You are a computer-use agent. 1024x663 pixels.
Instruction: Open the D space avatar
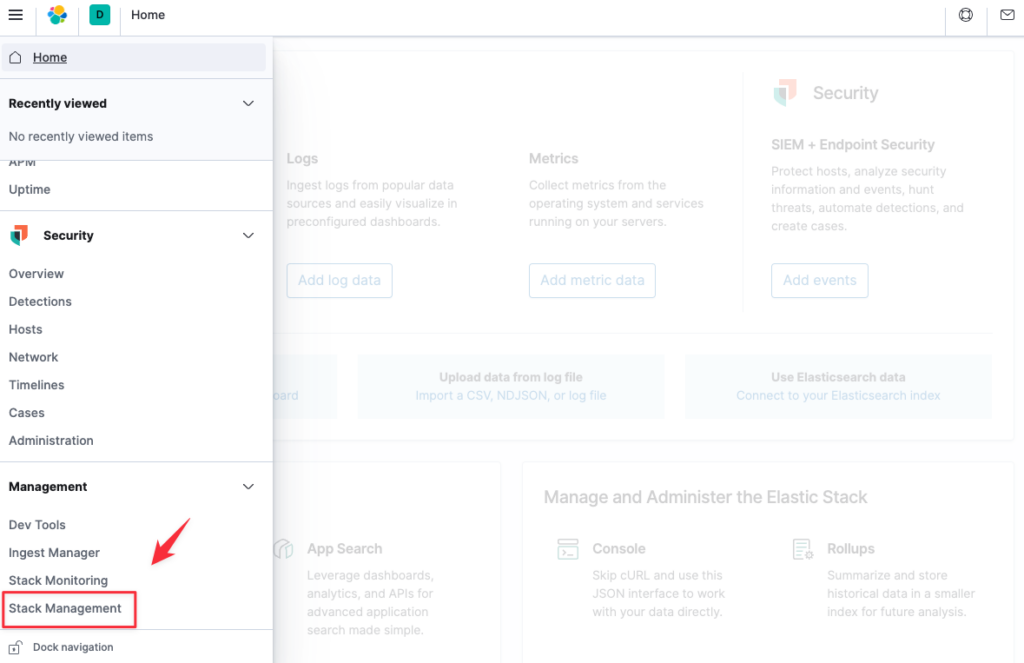point(99,14)
